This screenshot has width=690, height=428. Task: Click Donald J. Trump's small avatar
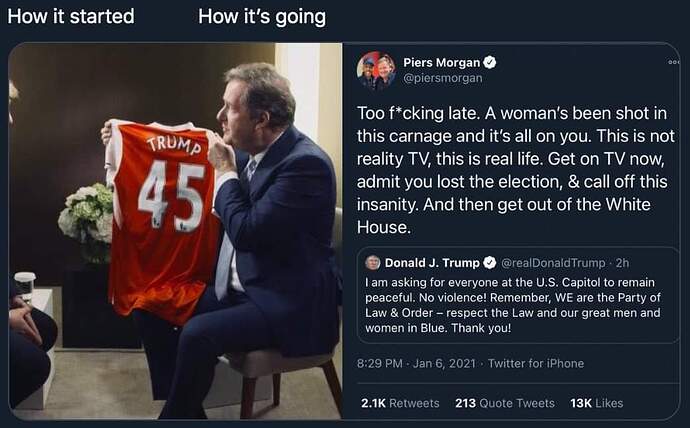click(x=373, y=263)
